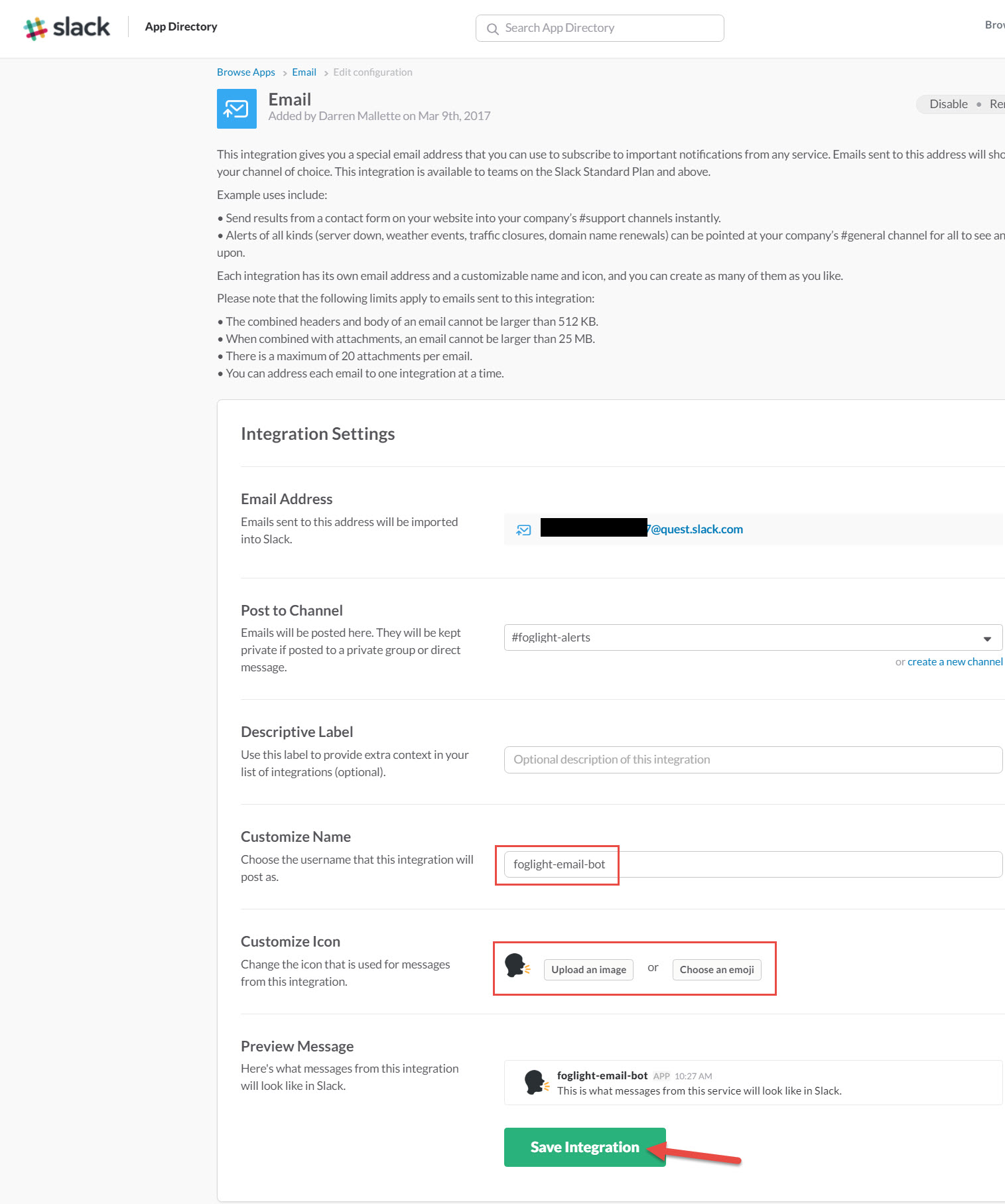Select the #foglight-alerts channel combo box
This screenshot has width=1005, height=1204.
[x=743, y=637]
